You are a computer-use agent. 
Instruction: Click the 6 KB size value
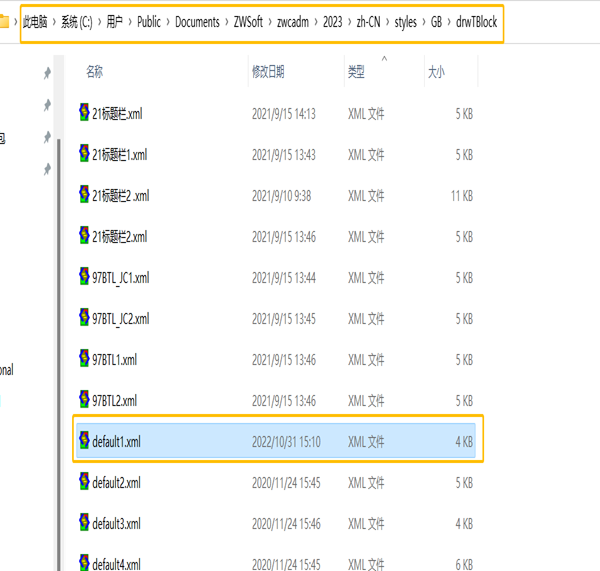tap(464, 564)
